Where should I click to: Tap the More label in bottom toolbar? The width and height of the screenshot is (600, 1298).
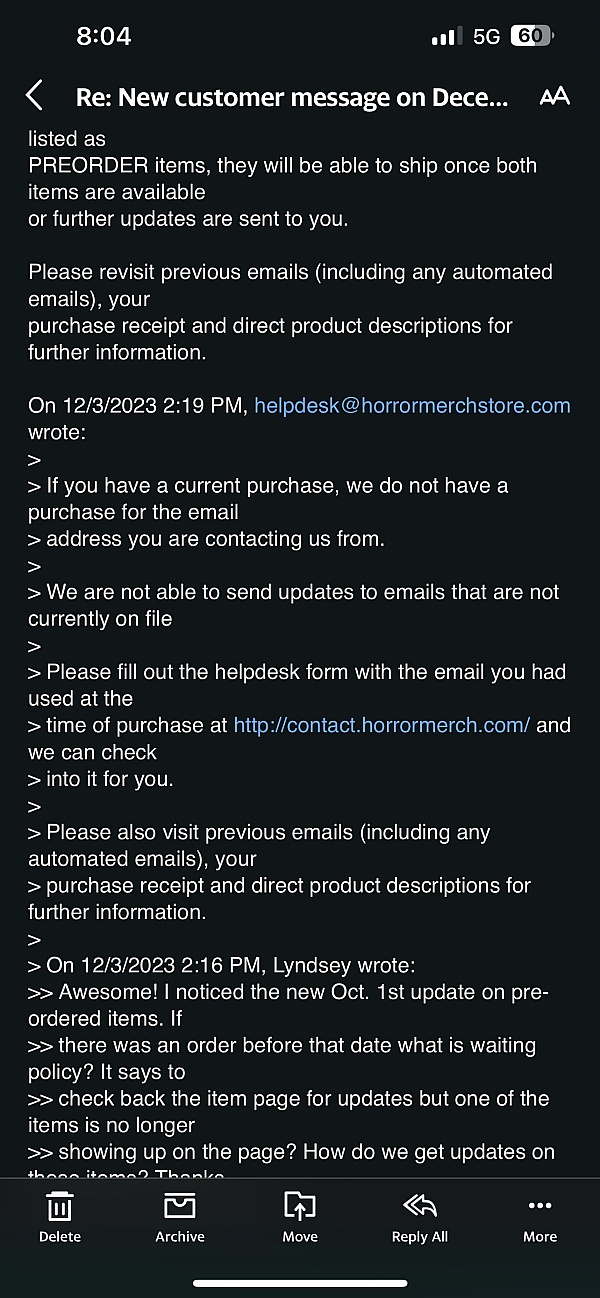coord(540,1237)
